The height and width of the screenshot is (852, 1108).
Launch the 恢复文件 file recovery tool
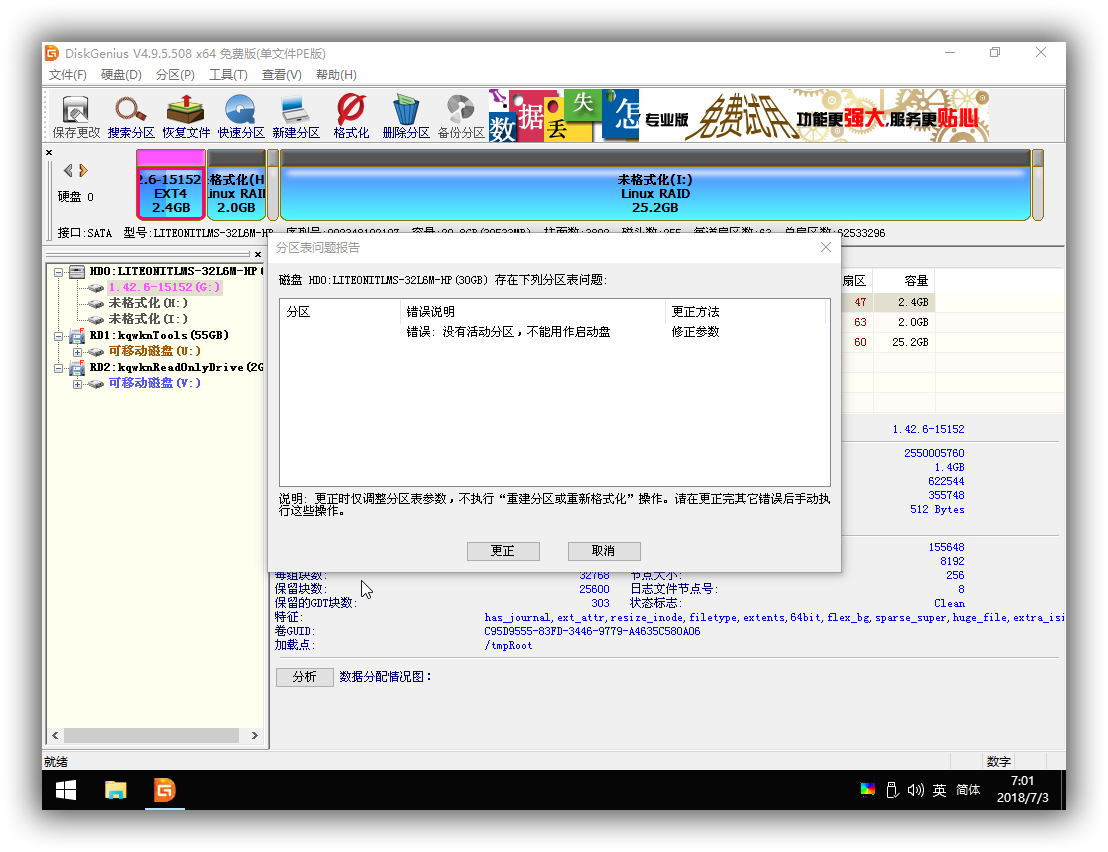point(186,117)
